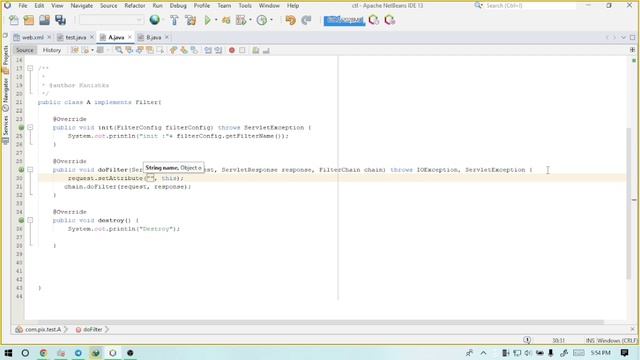The height and width of the screenshot is (360, 640).
Task: Click the Search input field
Action: pos(530,6)
